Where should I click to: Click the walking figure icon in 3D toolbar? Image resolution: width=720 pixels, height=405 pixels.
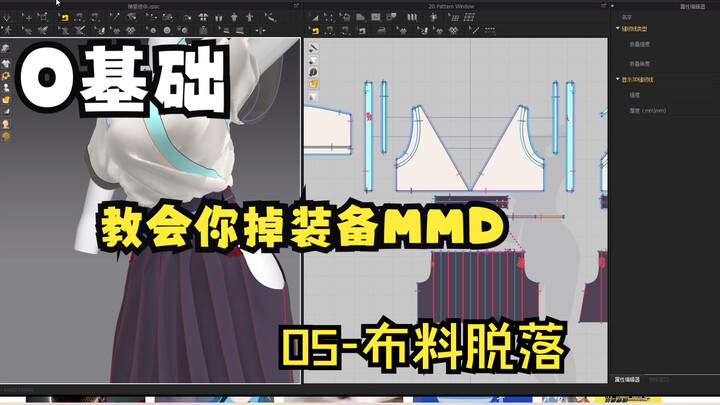coord(7,31)
